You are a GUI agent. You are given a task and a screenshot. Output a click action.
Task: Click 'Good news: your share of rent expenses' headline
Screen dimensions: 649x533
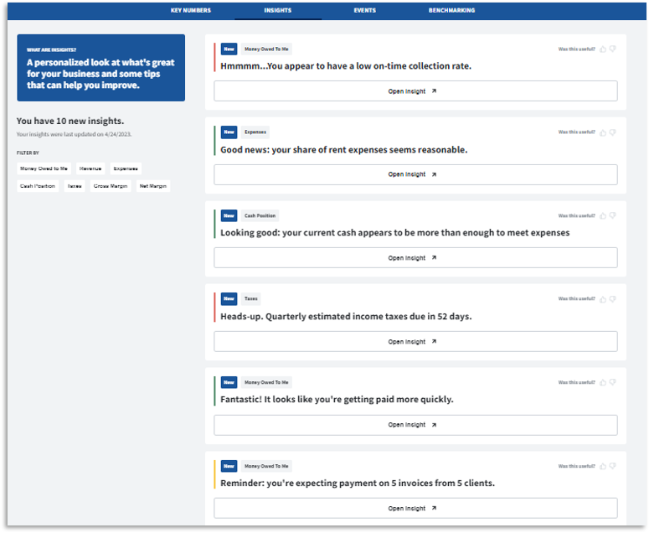point(344,150)
